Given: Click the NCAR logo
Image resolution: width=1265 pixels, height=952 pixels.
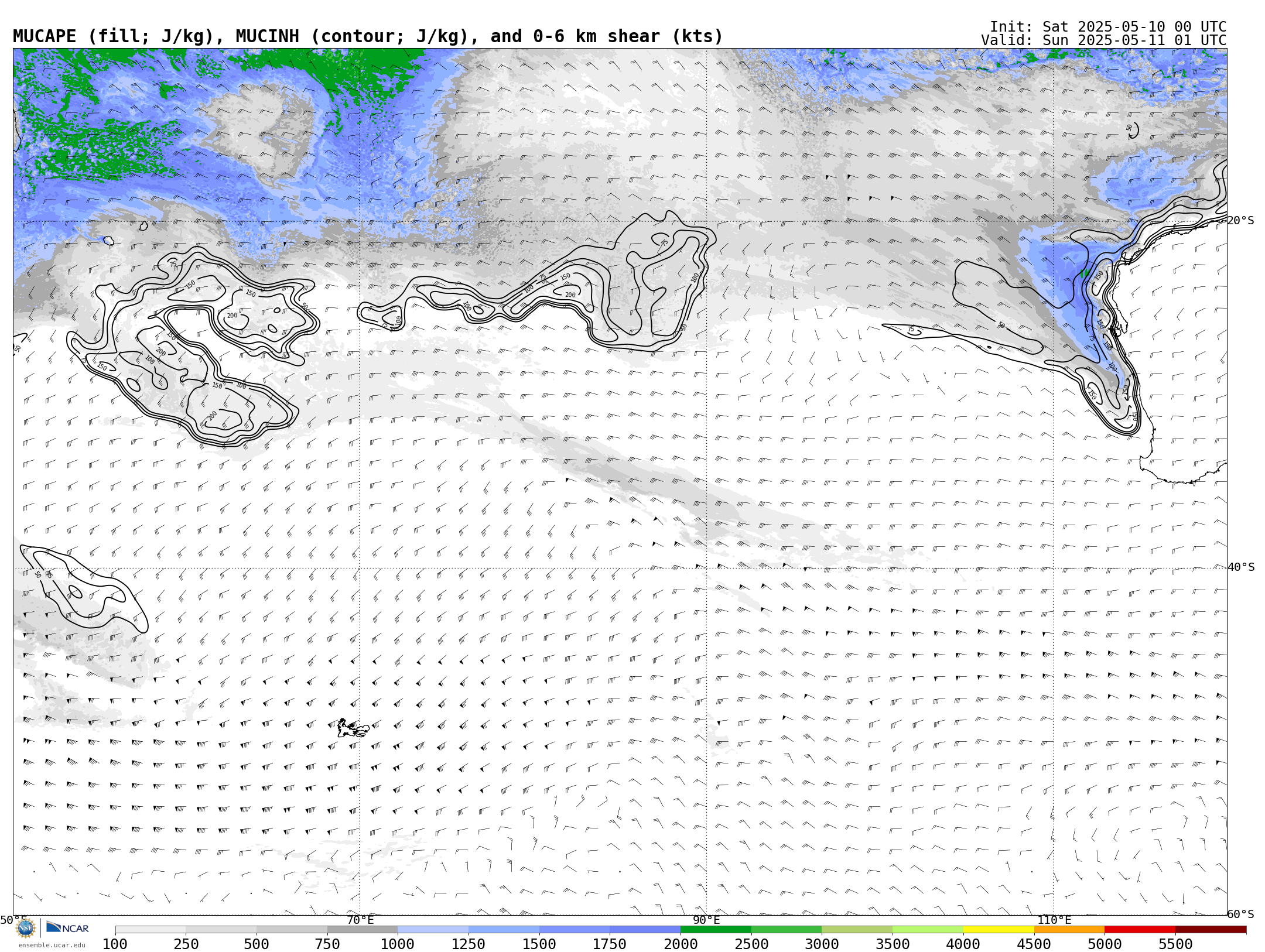Looking at the screenshot, I should tap(68, 928).
